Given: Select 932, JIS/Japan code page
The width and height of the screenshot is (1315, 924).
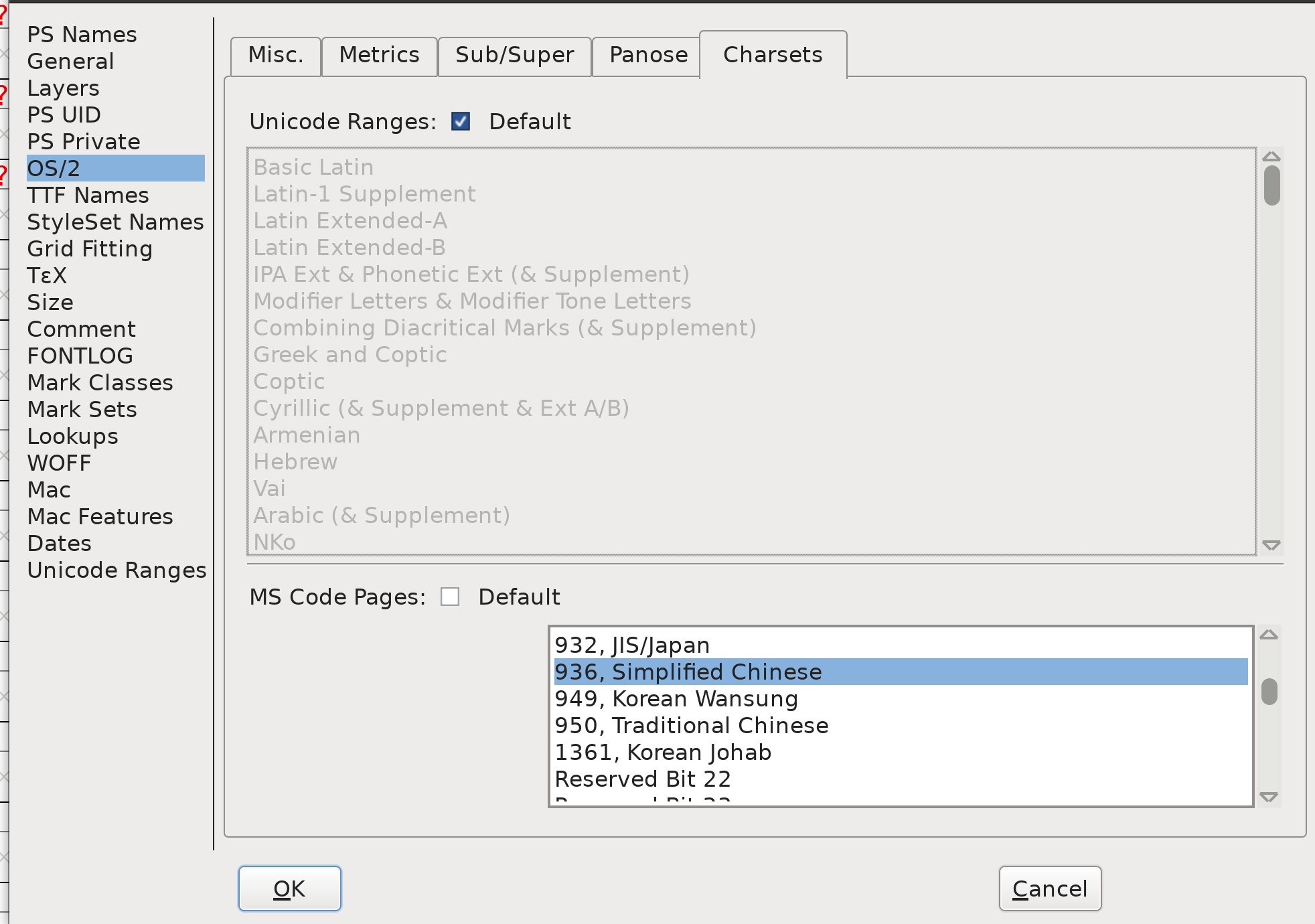Looking at the screenshot, I should [x=632, y=645].
